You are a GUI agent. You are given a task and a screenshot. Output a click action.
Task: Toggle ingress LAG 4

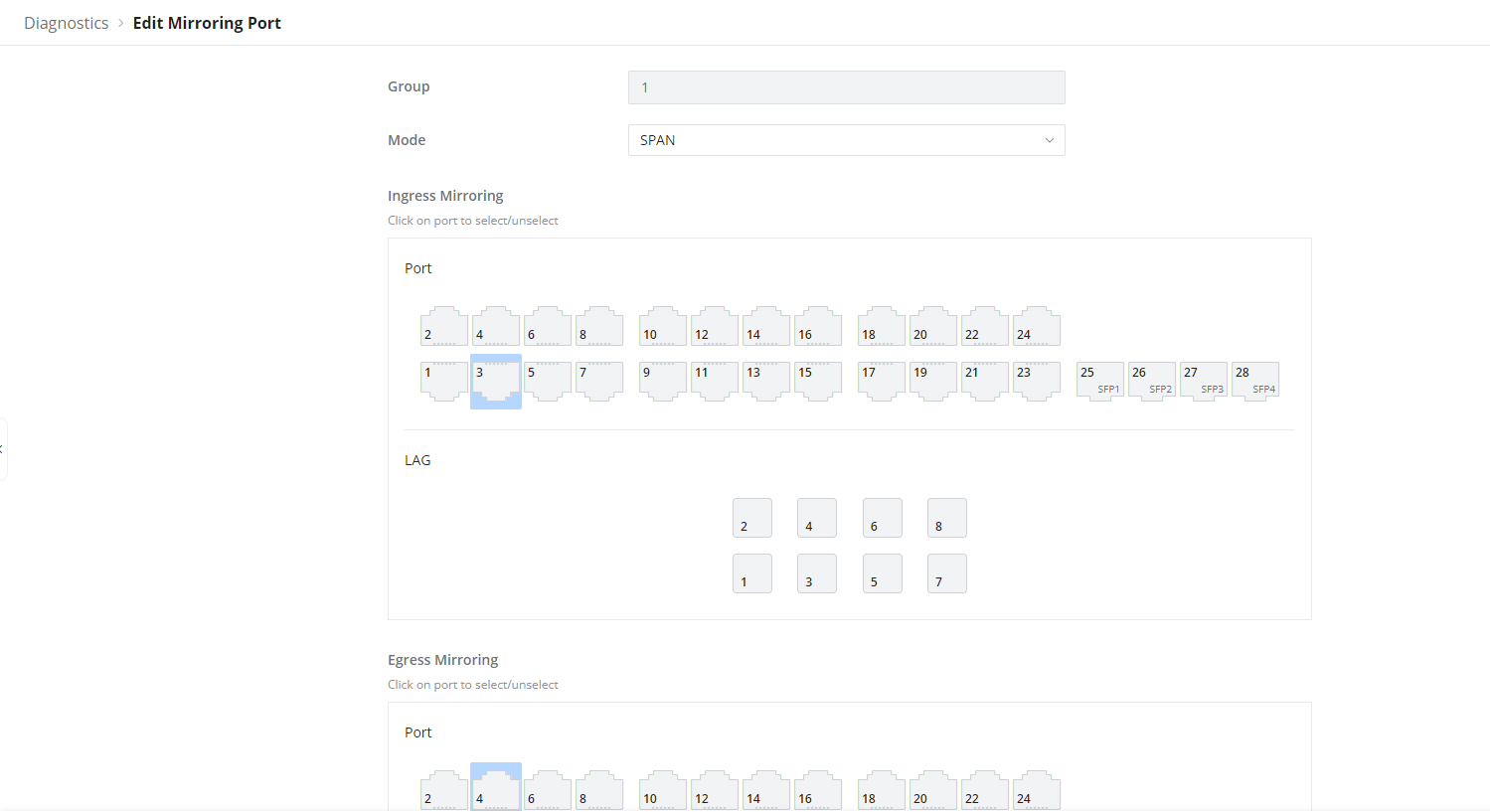817,518
